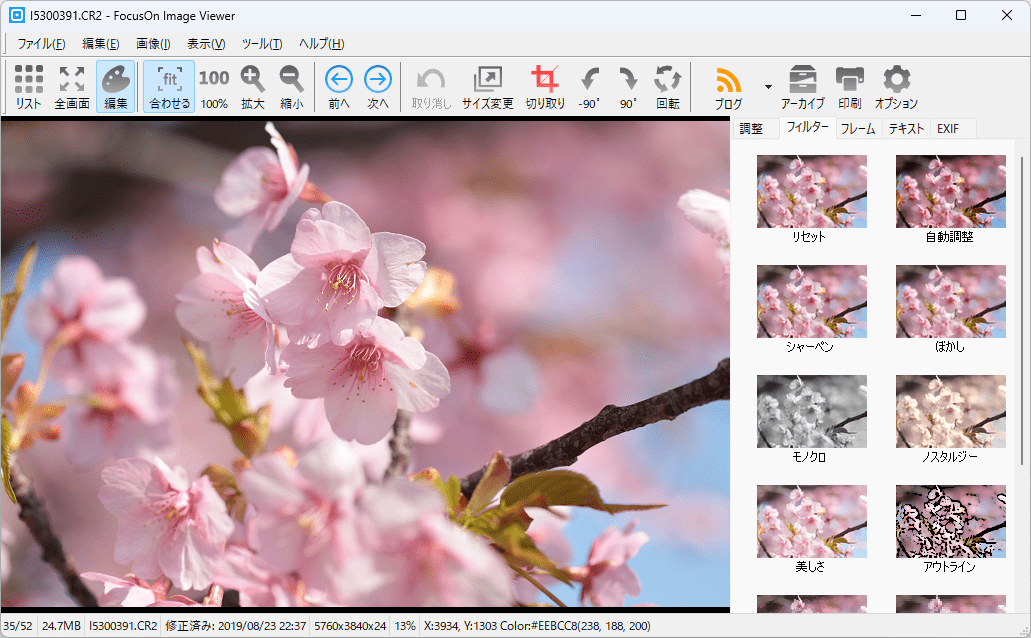
Task: Apply the ぼかし blur filter
Action: pos(950,310)
